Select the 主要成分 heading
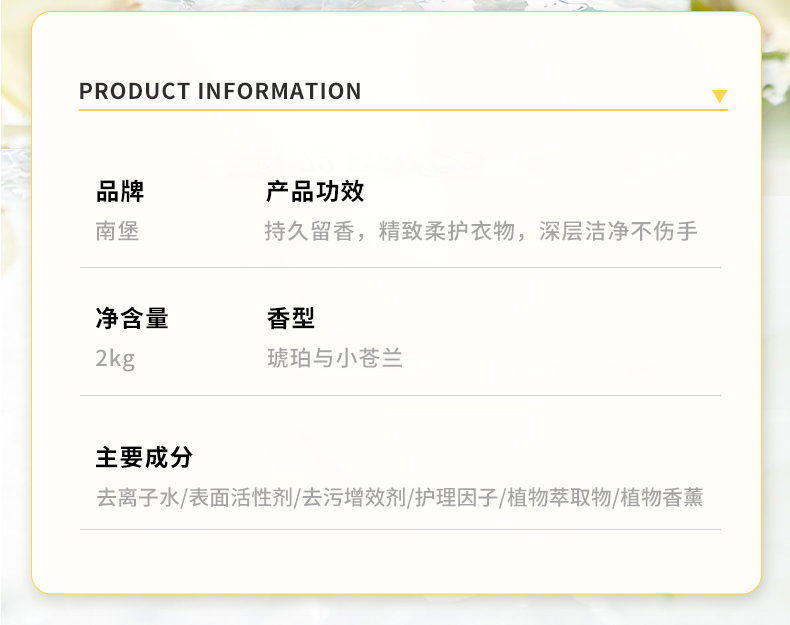The image size is (790, 625). point(144,457)
